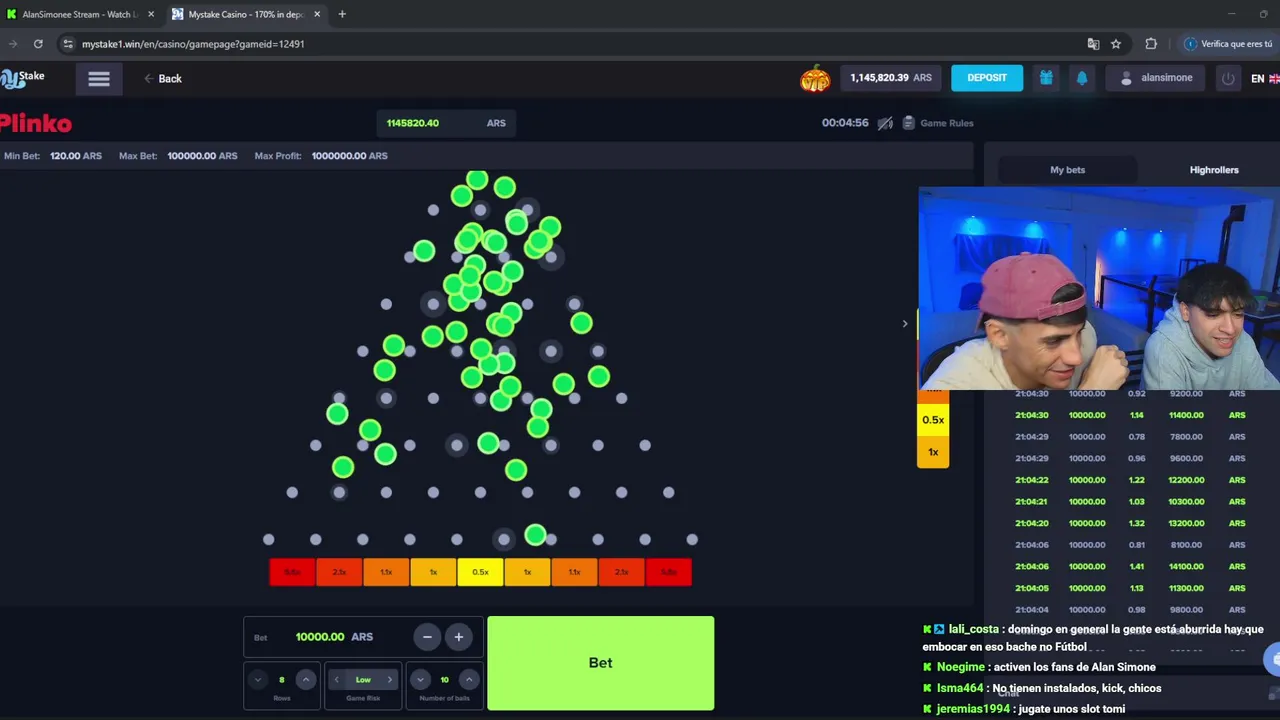The image size is (1280, 720).
Task: Reload the page
Action: click(38, 44)
